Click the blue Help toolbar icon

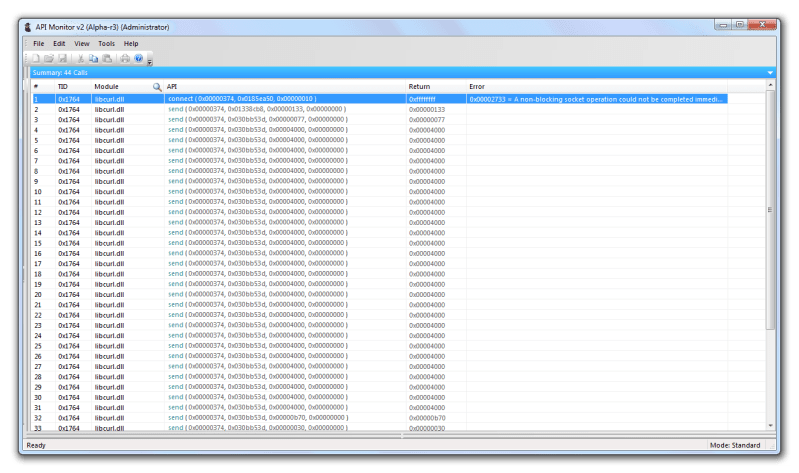point(139,59)
